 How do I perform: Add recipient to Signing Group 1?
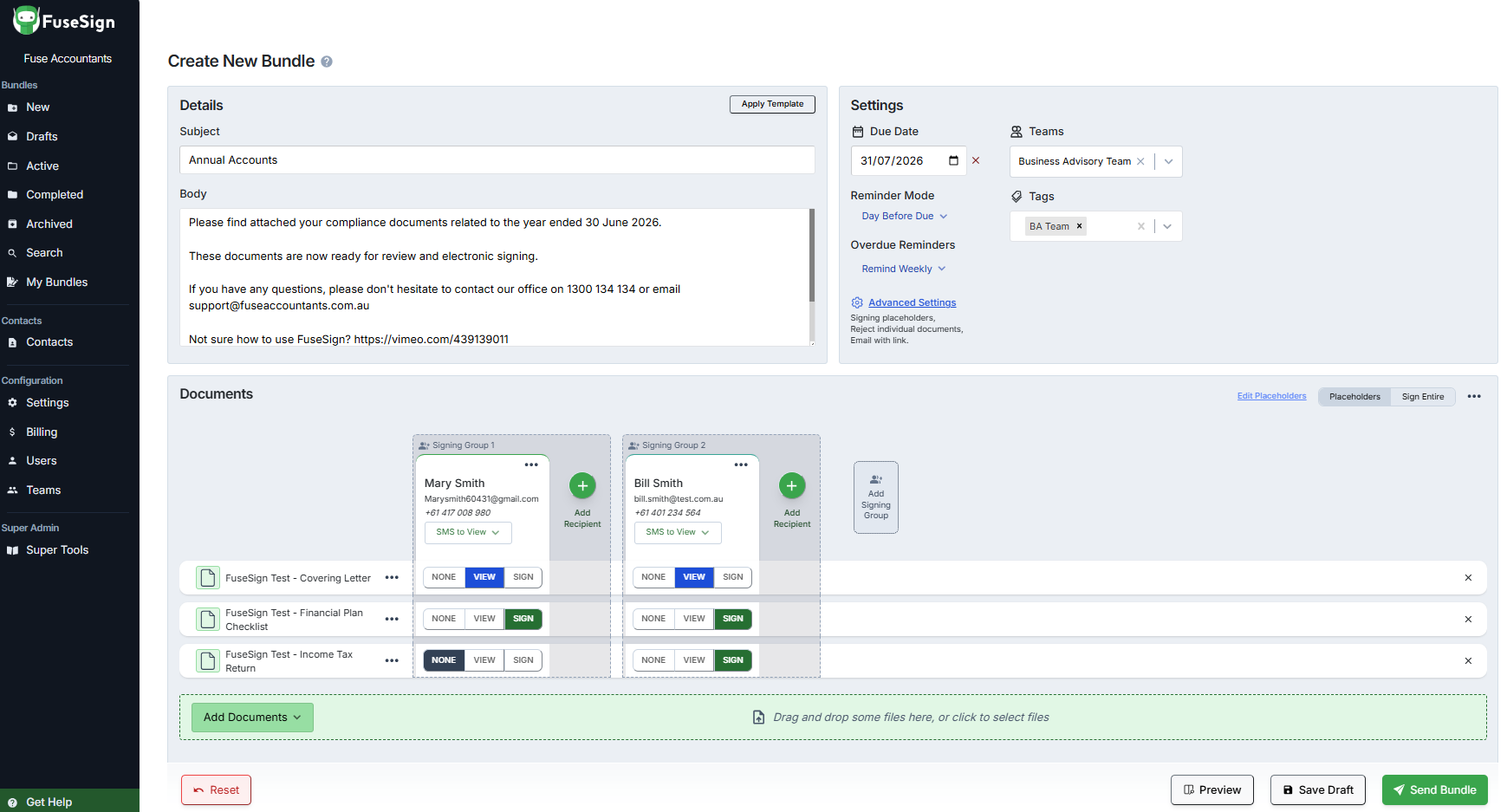coord(582,486)
